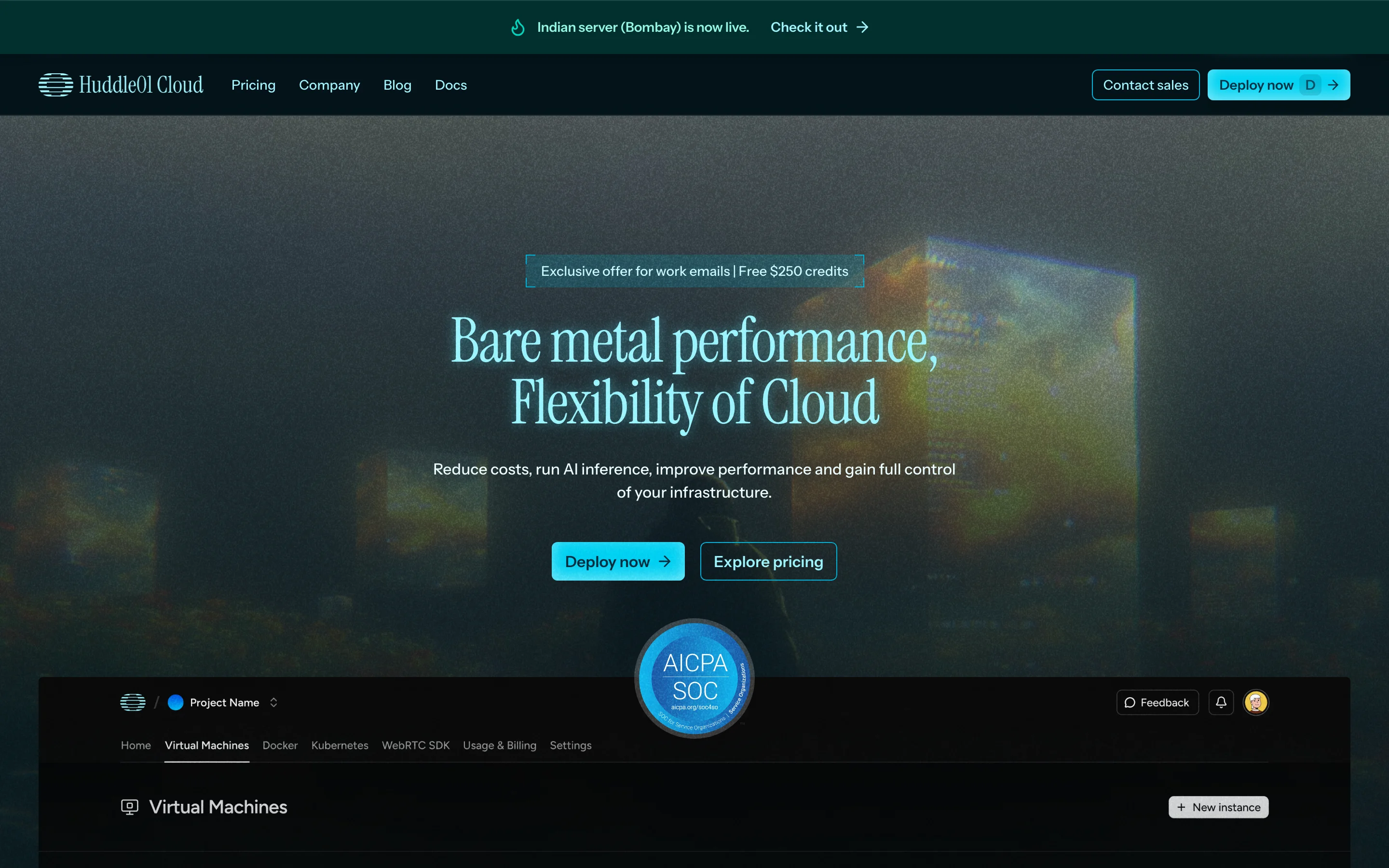1389x868 pixels.
Task: Click the Huddle01 Cloud logo
Action: 121,85
